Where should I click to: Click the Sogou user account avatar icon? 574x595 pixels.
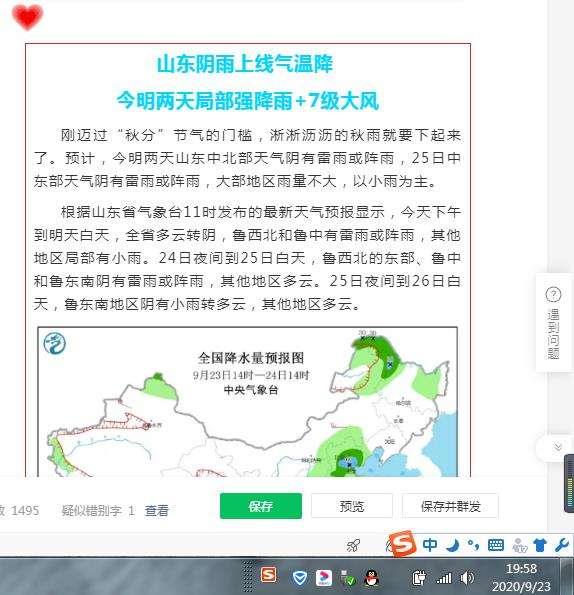pos(519,546)
